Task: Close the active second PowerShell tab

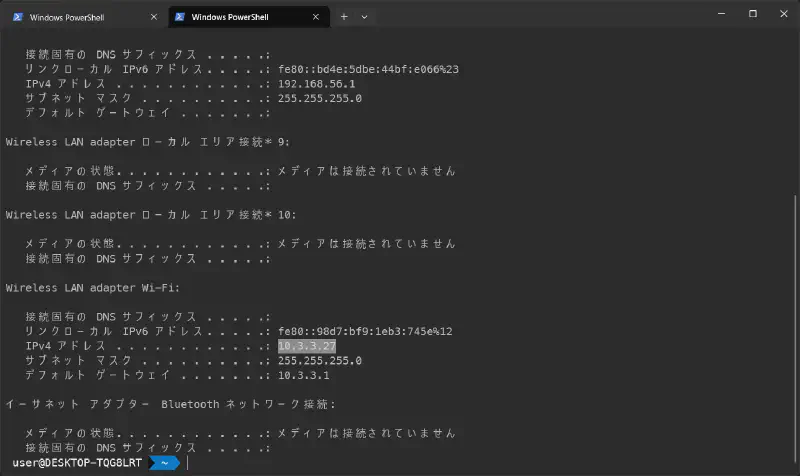Action: pyautogui.click(x=317, y=17)
